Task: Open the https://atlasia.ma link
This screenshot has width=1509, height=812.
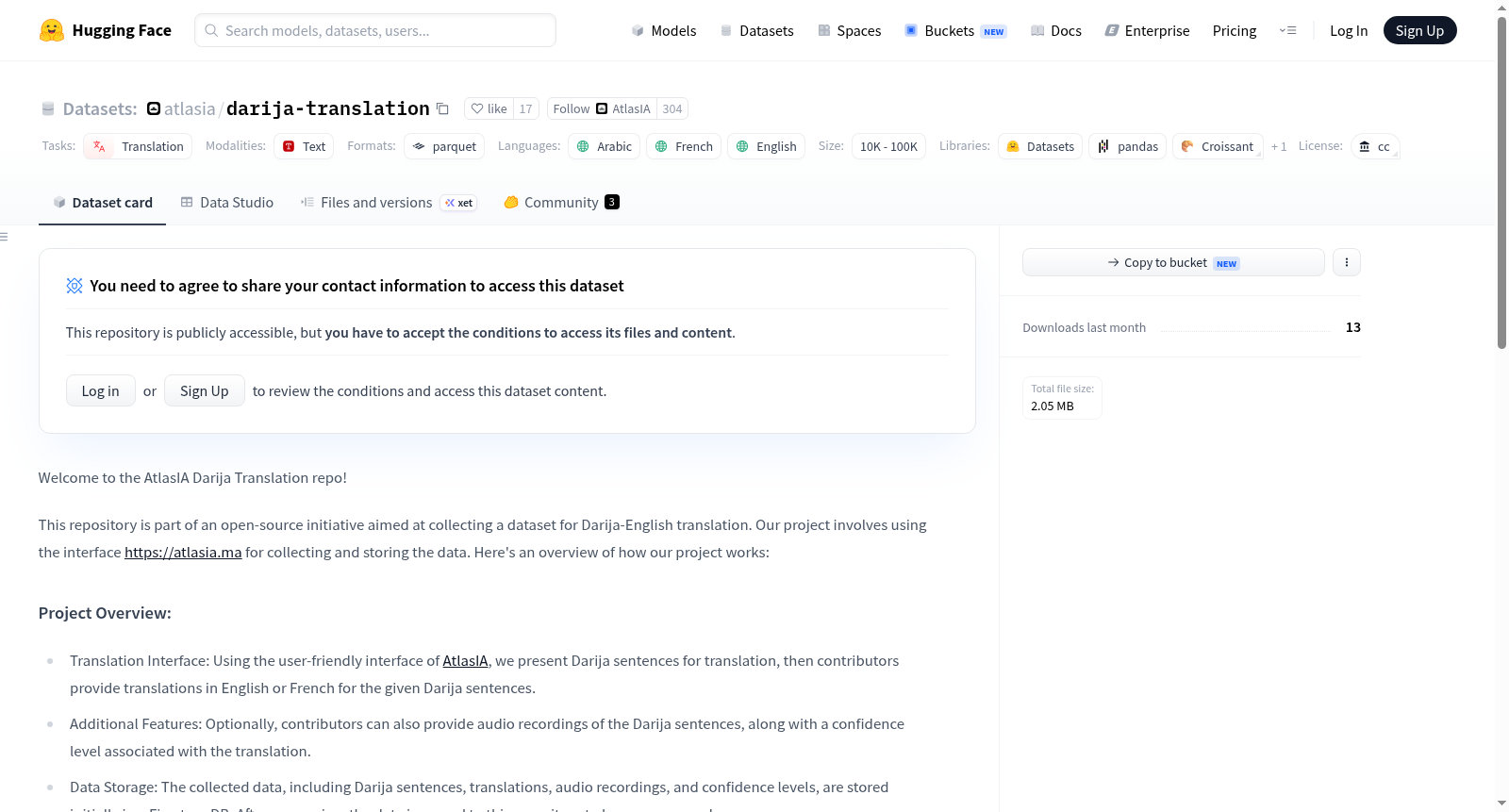Action: (183, 552)
